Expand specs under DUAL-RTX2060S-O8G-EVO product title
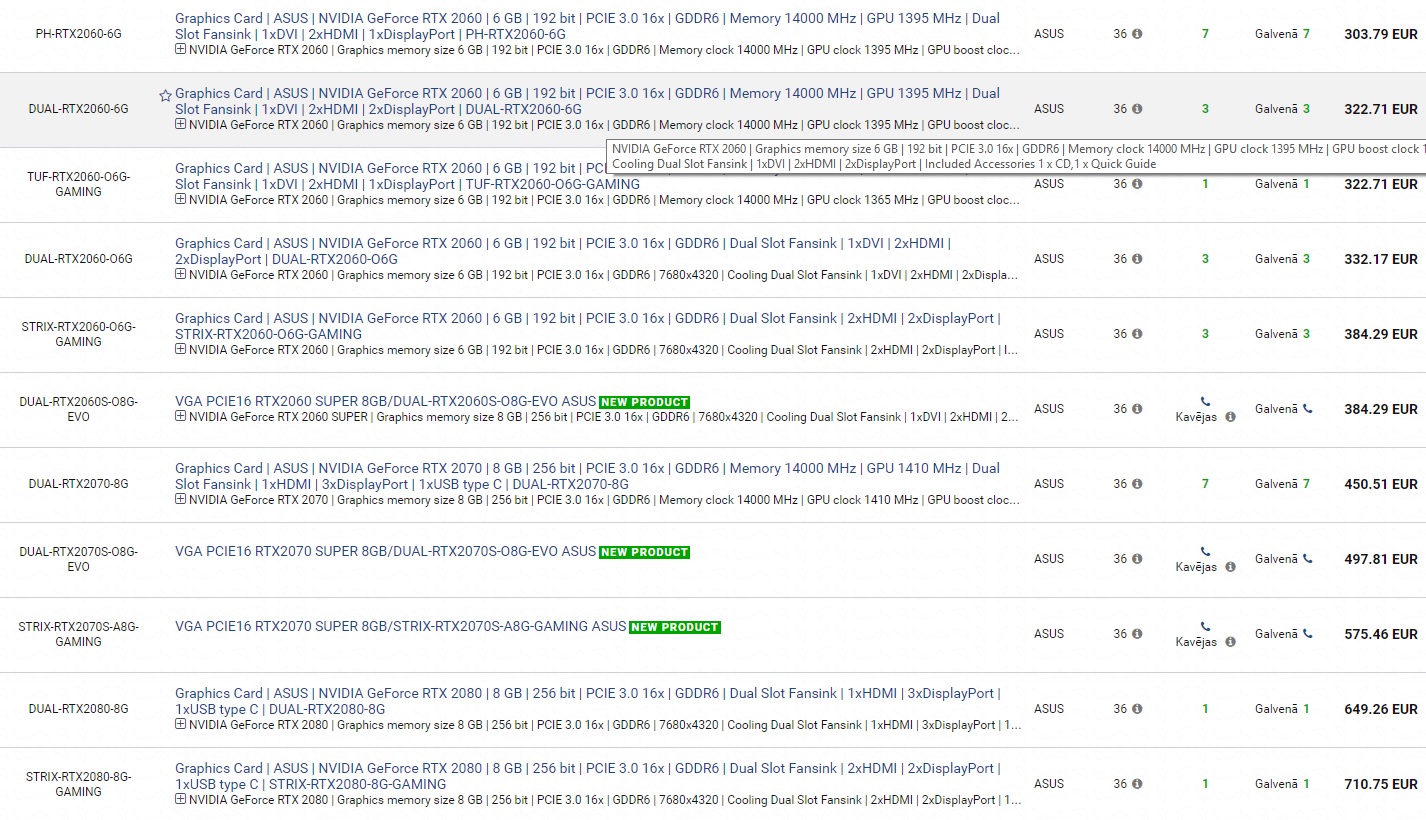1426x820 pixels. point(180,416)
